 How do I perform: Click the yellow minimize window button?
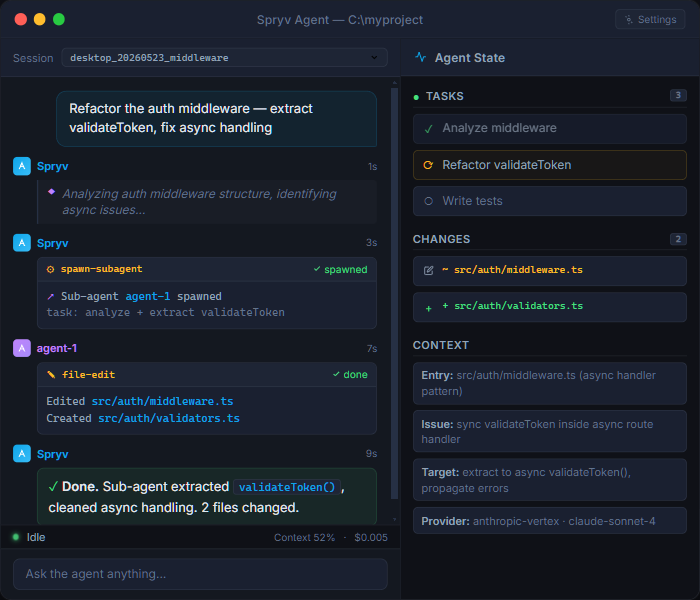(40, 19)
